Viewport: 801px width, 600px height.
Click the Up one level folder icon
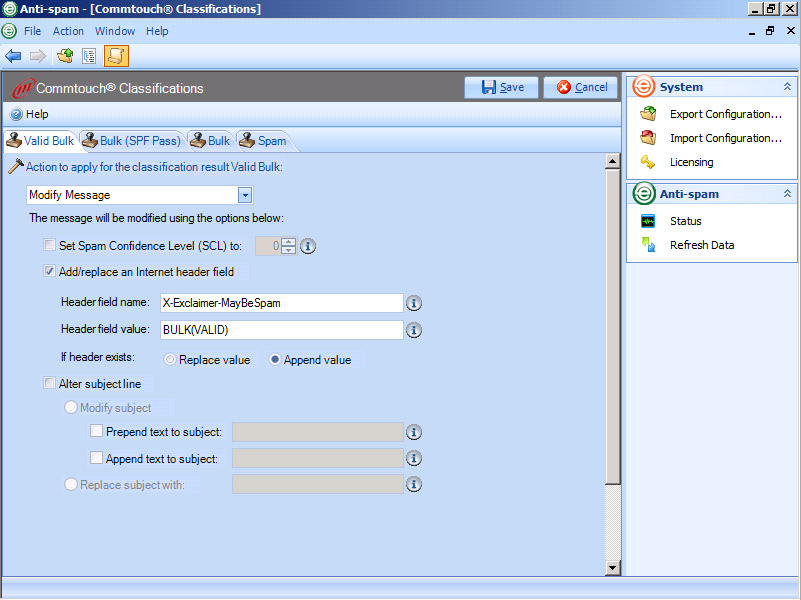(x=65, y=56)
